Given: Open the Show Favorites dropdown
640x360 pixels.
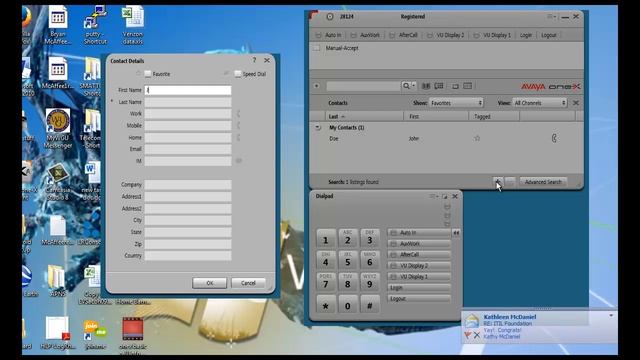Looking at the screenshot, I should (456, 103).
